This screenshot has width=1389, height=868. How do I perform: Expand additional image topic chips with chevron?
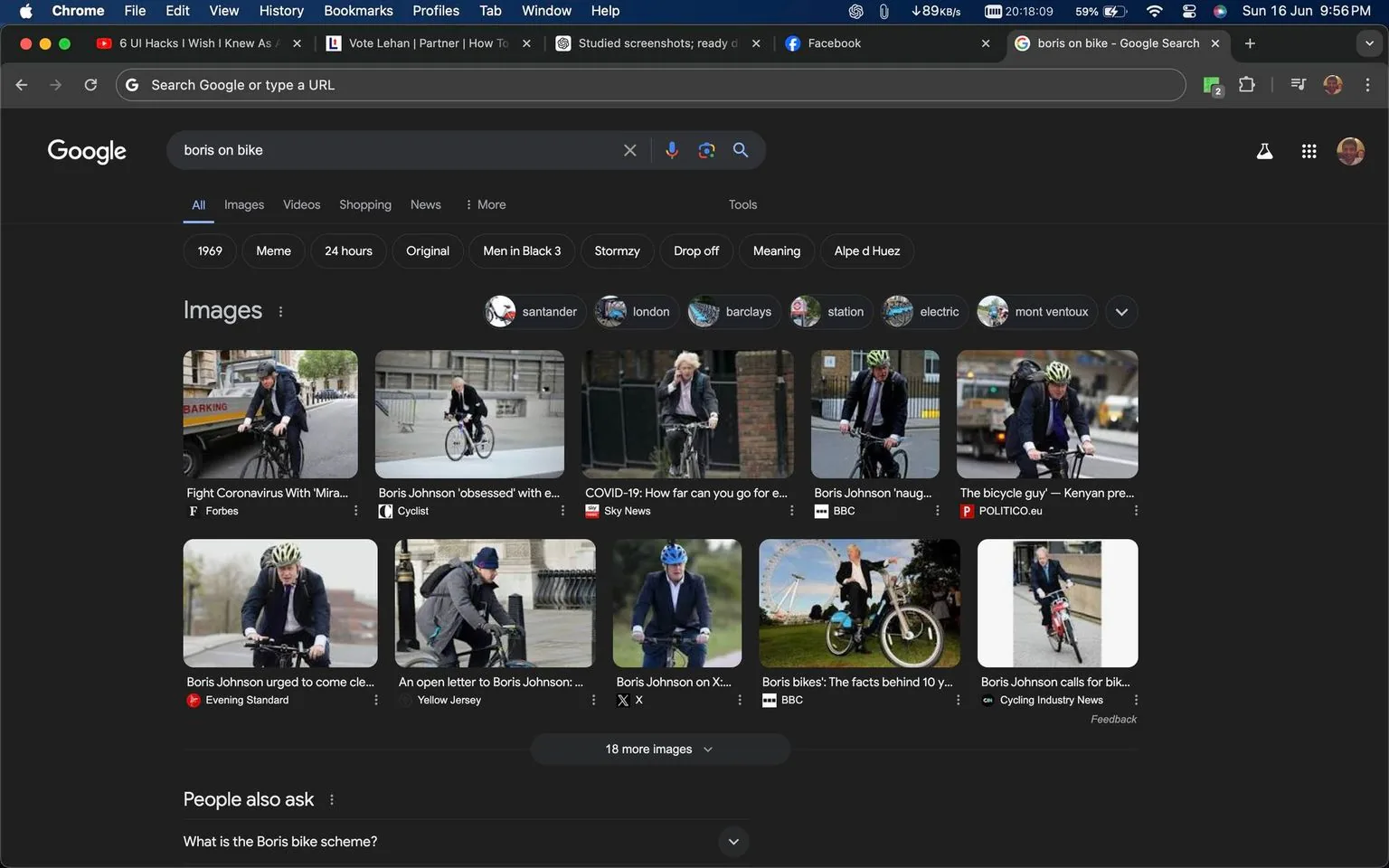(x=1120, y=311)
